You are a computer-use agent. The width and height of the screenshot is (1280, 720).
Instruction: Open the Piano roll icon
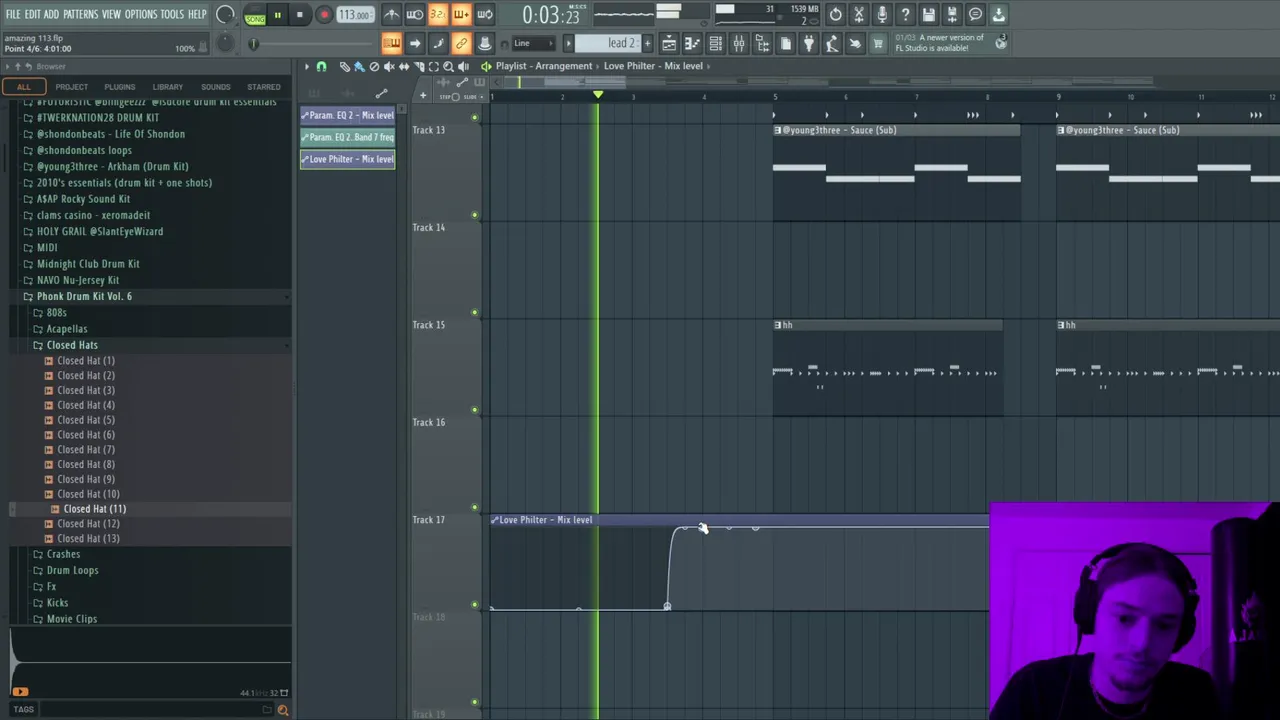click(692, 43)
